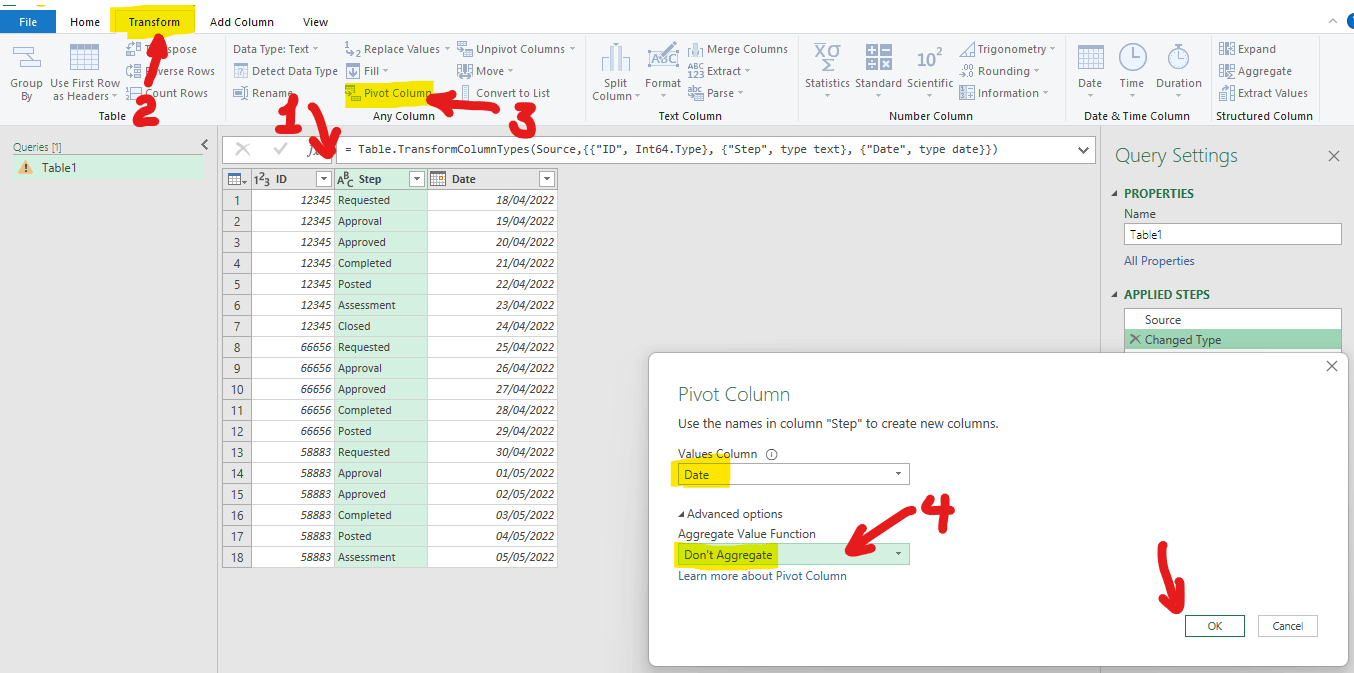Open the Step column filter dropdown
The width and height of the screenshot is (1354, 673).
[417, 179]
